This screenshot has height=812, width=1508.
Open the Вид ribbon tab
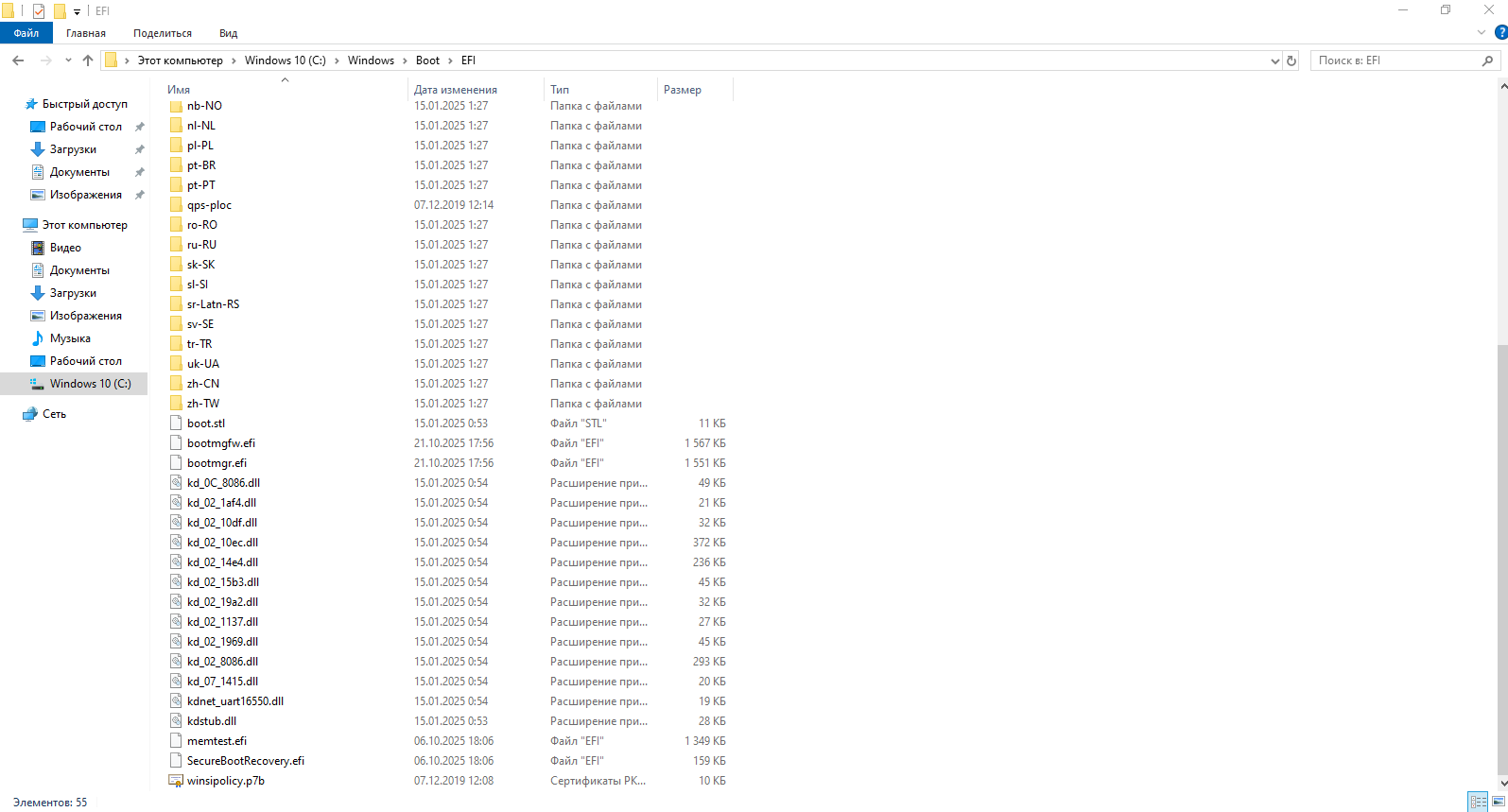pos(228,33)
